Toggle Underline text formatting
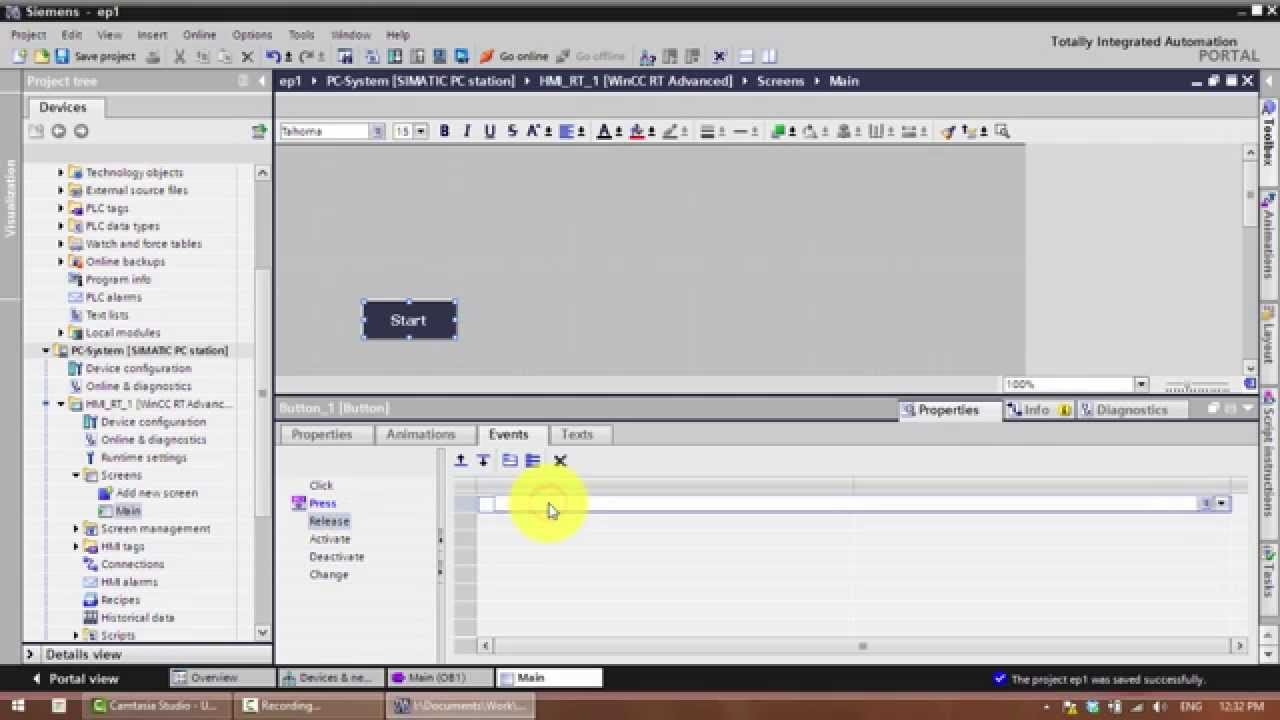Image resolution: width=1280 pixels, height=720 pixels. pyautogui.click(x=489, y=131)
